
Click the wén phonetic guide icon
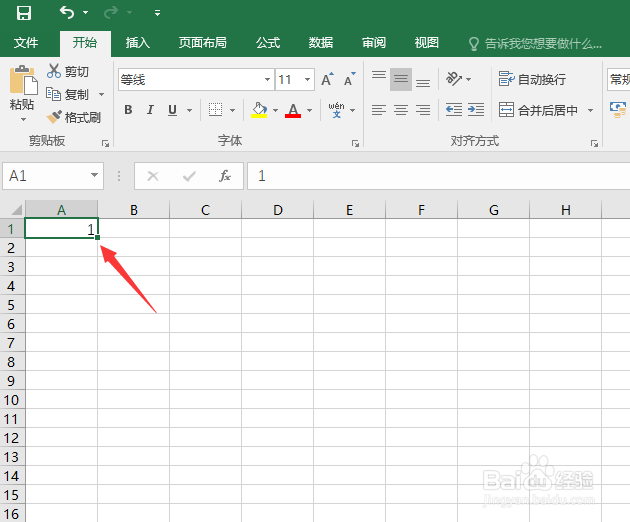point(336,110)
